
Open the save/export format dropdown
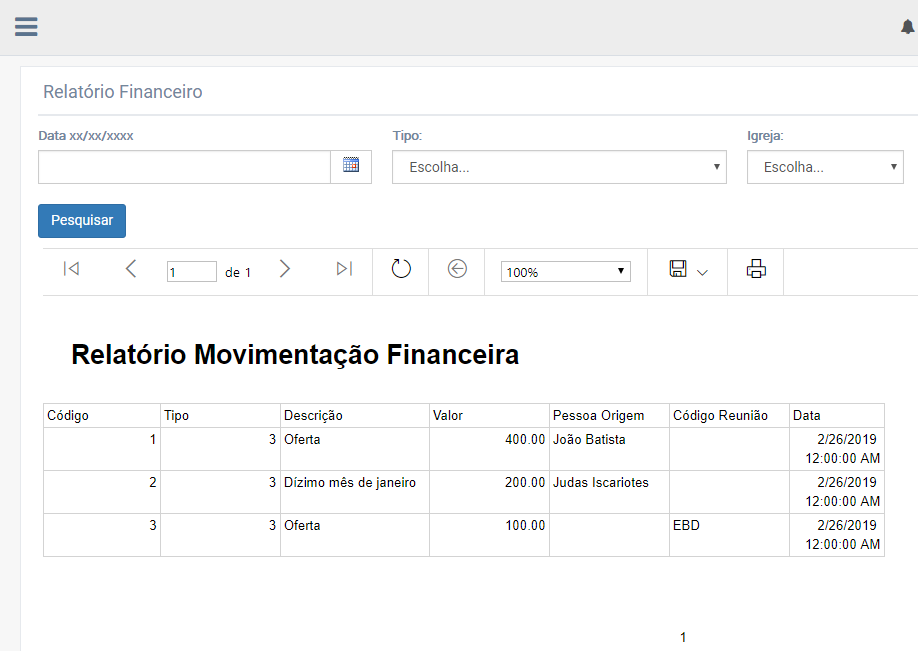click(688, 270)
